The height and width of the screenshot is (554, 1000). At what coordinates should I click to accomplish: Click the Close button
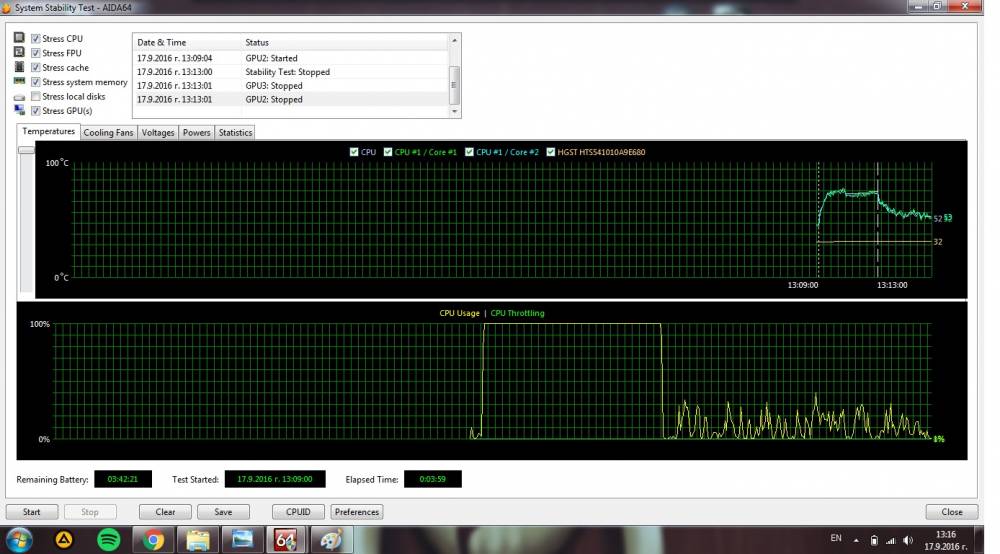[952, 512]
